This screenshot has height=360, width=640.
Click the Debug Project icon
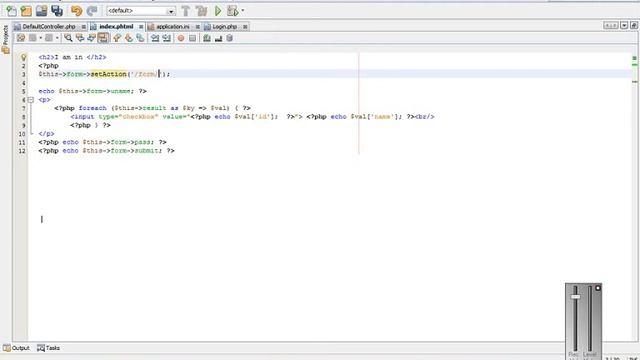tap(233, 11)
